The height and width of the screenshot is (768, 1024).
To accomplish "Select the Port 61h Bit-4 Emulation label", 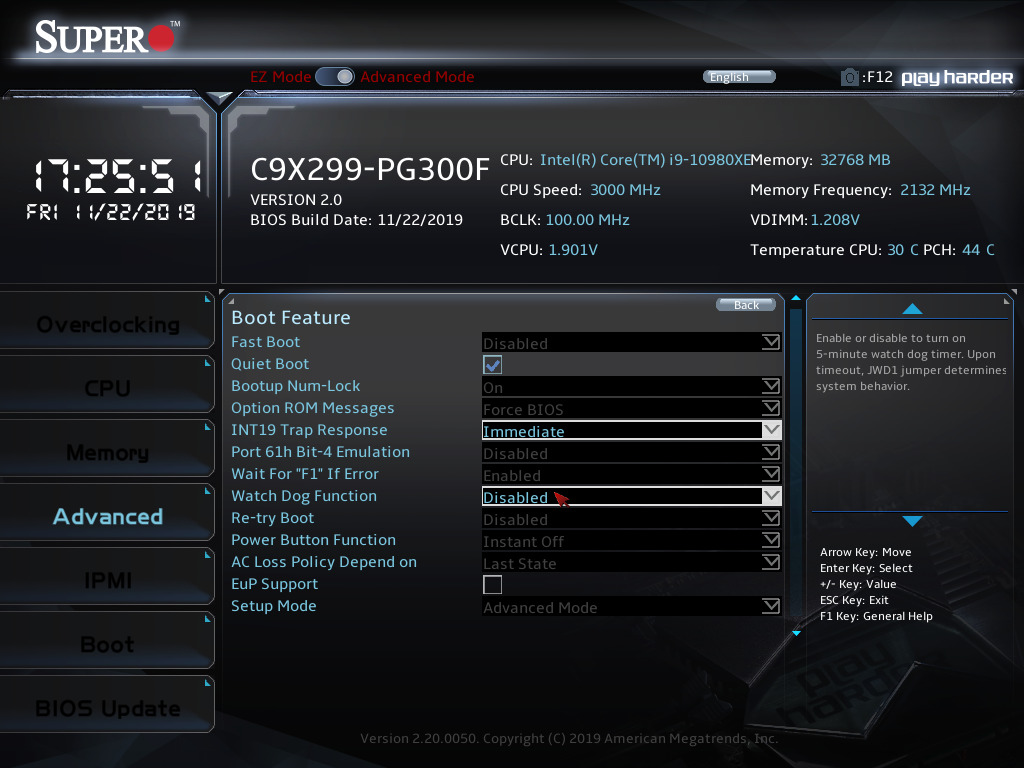I will [x=320, y=452].
